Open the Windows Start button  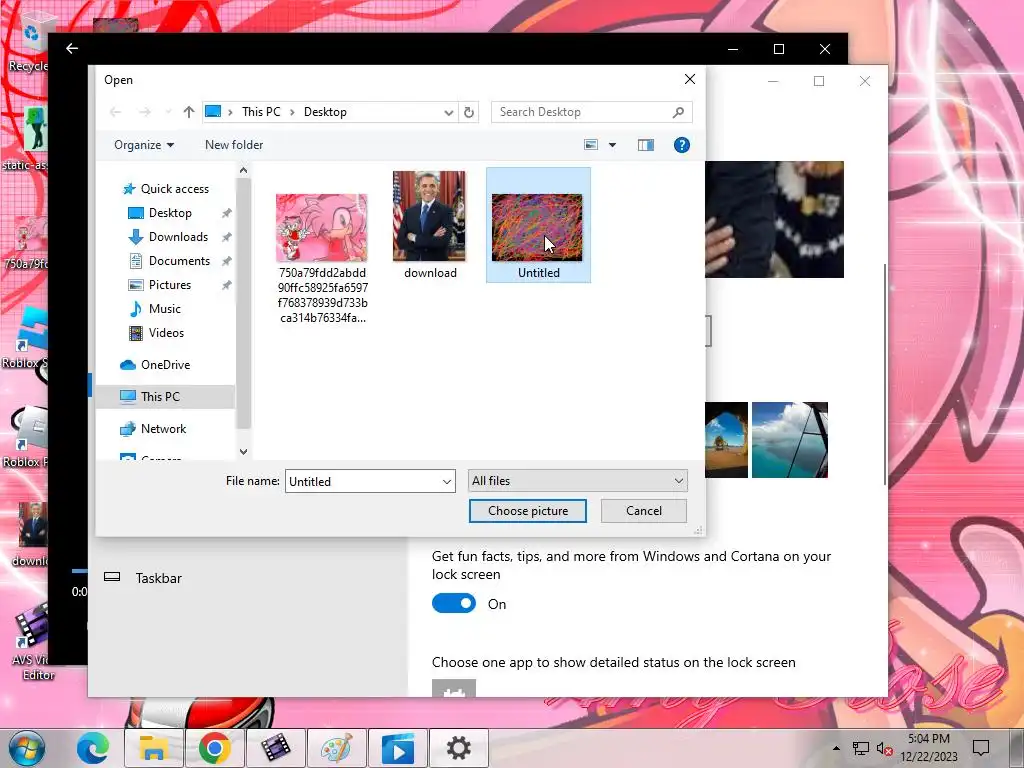tap(26, 748)
